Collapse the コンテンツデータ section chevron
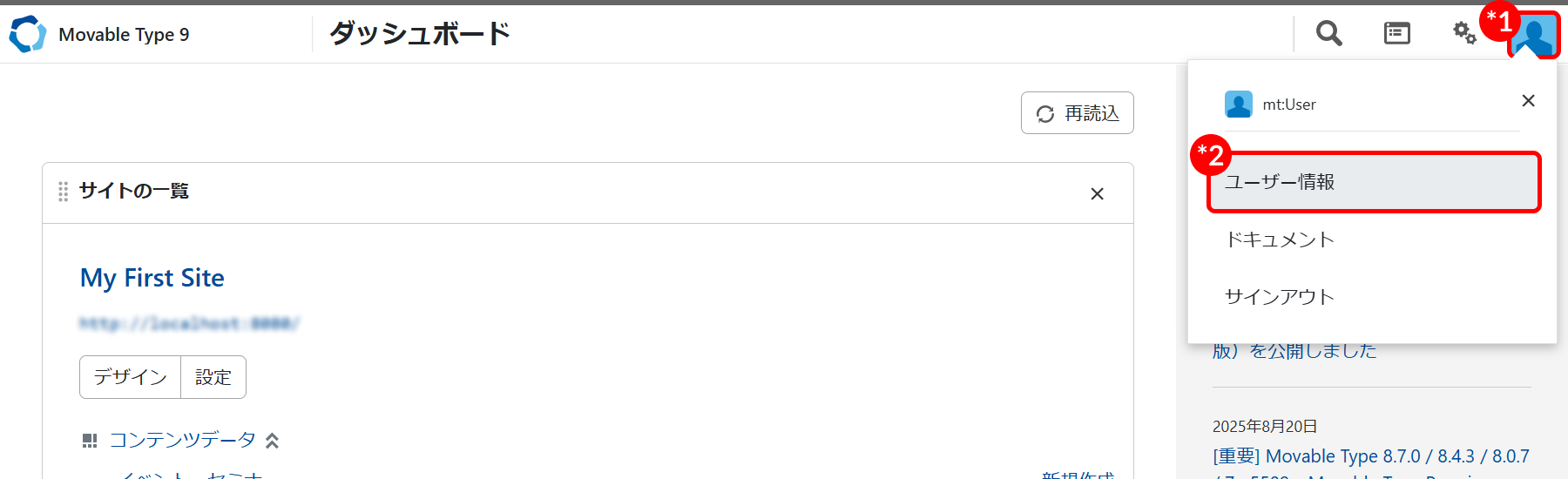 (x=273, y=441)
